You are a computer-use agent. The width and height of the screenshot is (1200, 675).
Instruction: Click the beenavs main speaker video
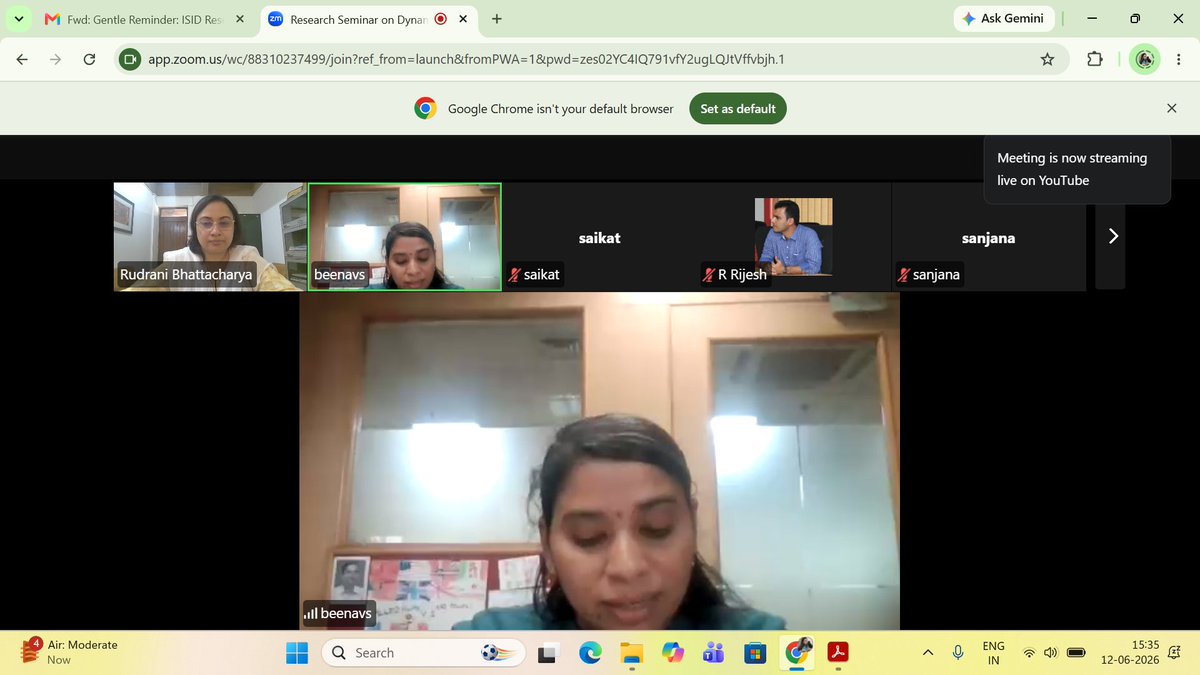coord(599,461)
